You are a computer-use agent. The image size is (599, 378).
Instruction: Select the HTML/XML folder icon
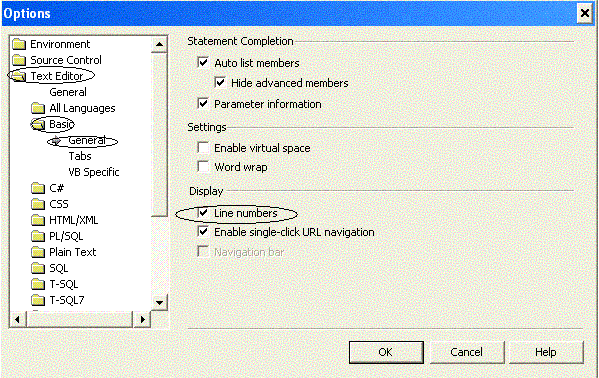coord(38,221)
